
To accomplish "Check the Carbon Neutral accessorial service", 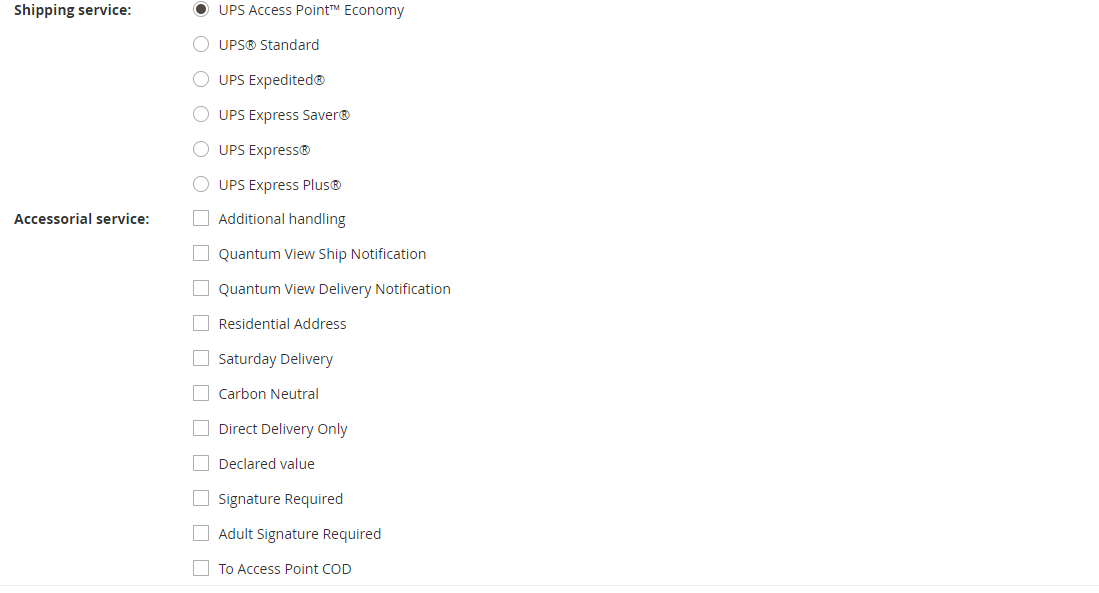I will [201, 392].
